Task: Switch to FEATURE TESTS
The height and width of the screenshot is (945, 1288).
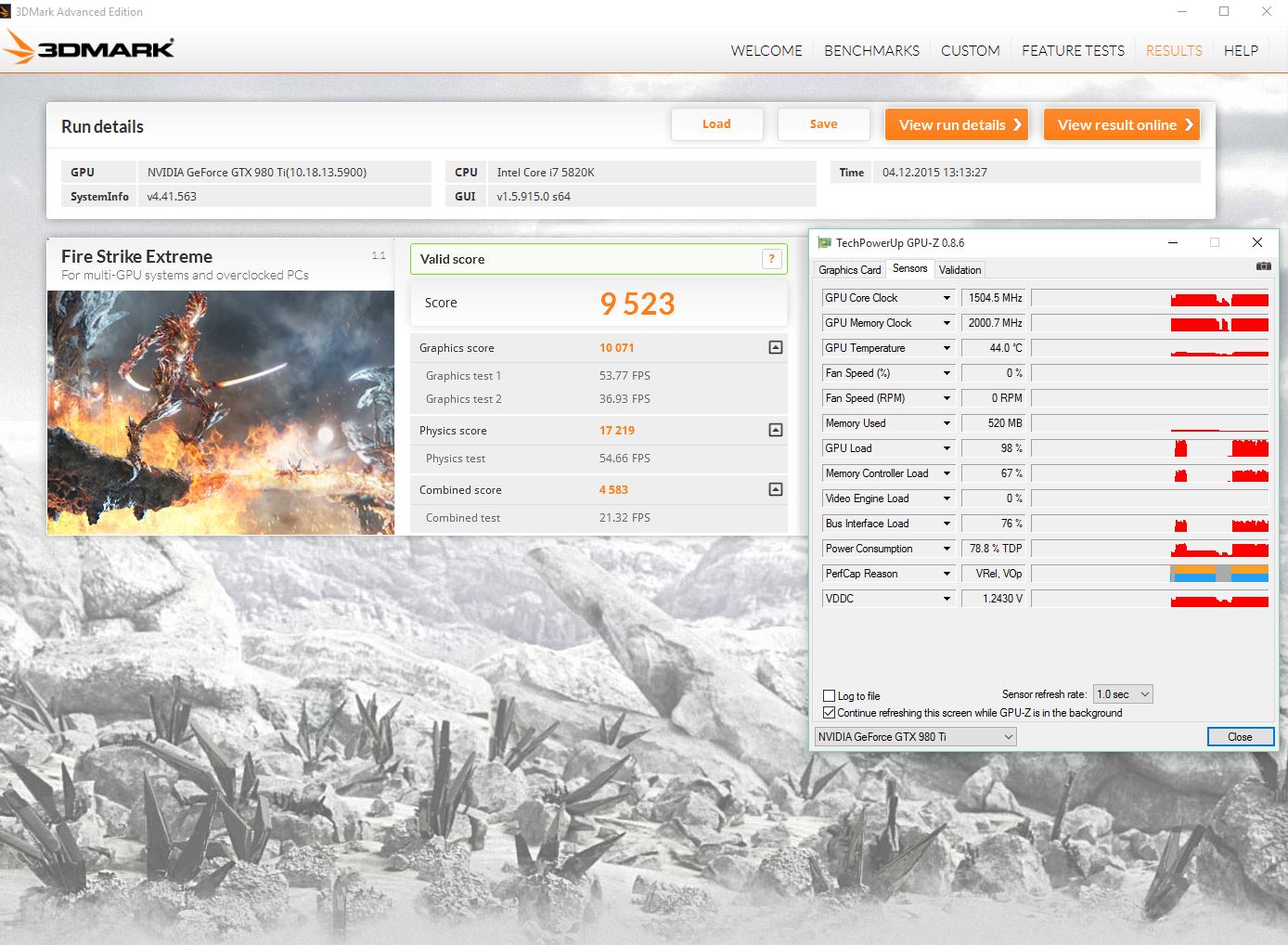Action: [x=1073, y=51]
